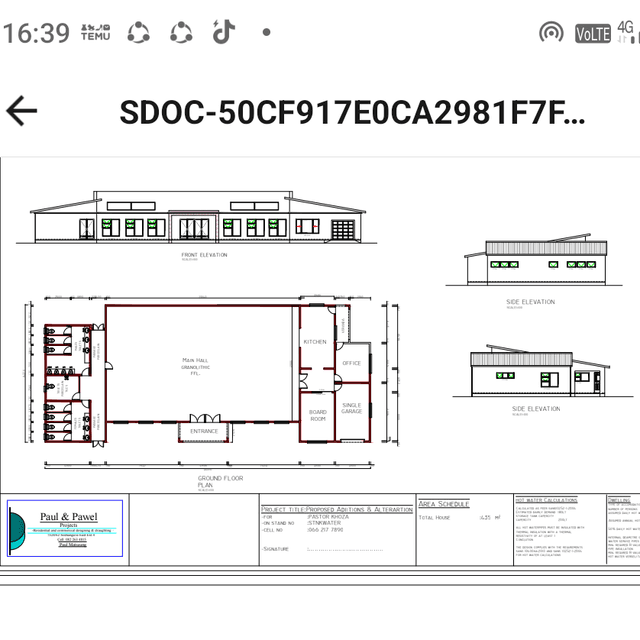Tap the VoLTE status indicator
Screen dimensions: 640x640
pyautogui.click(x=592, y=32)
